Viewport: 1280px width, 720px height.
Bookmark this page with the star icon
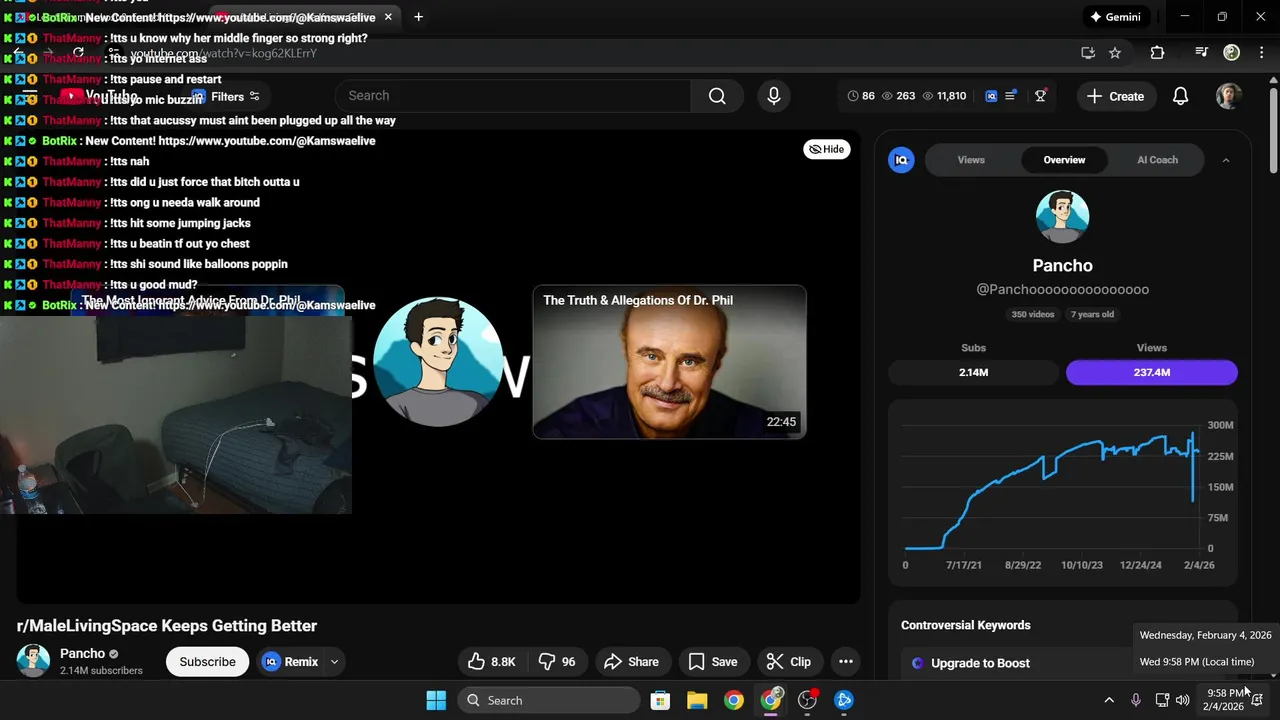(x=1115, y=53)
